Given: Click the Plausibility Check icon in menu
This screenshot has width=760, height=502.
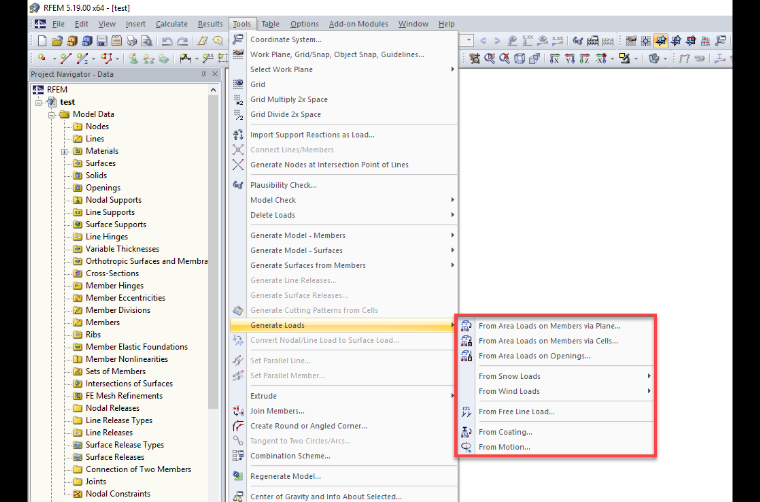Looking at the screenshot, I should coord(238,185).
